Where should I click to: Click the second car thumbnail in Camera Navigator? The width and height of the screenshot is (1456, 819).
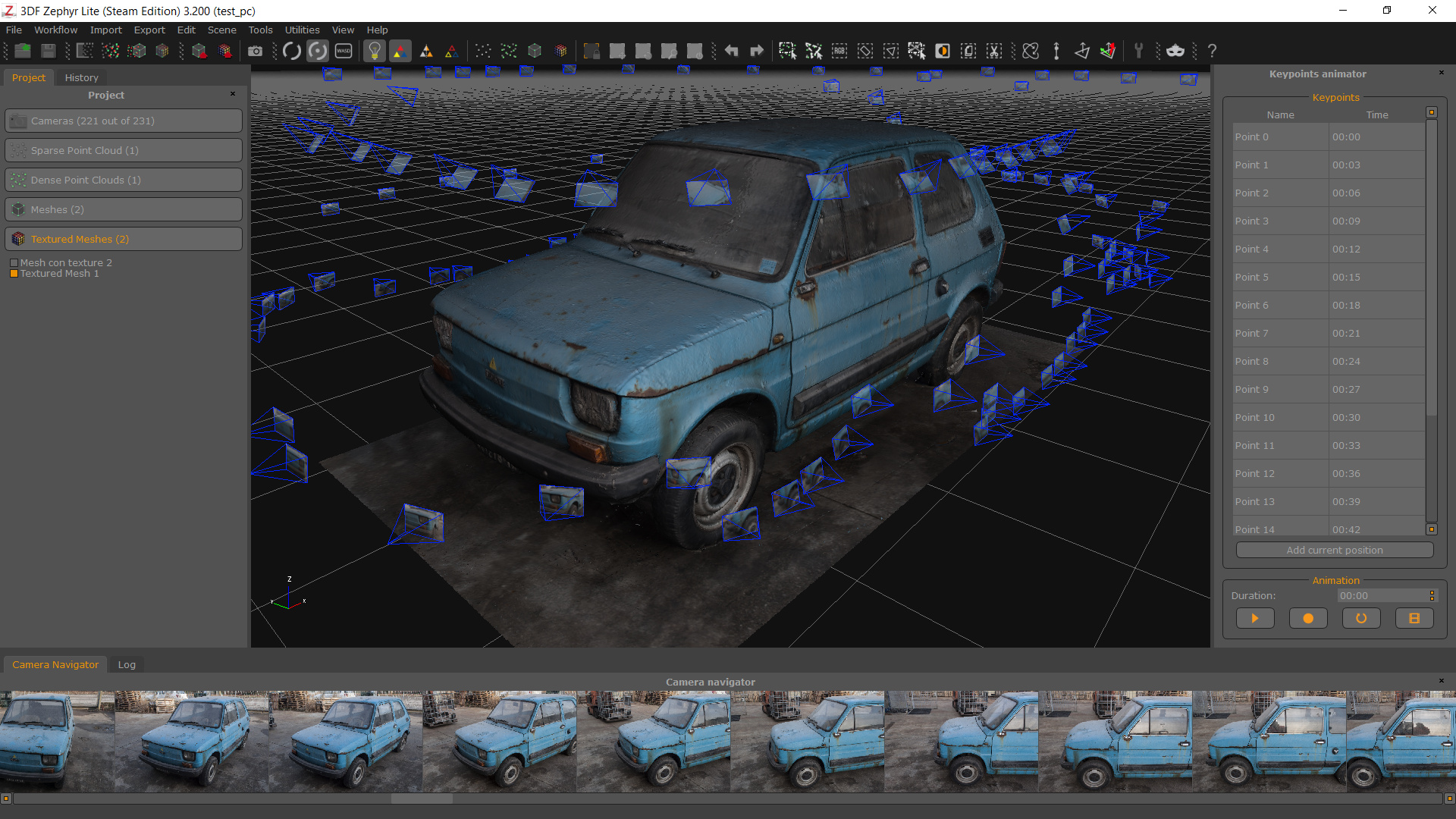point(191,741)
